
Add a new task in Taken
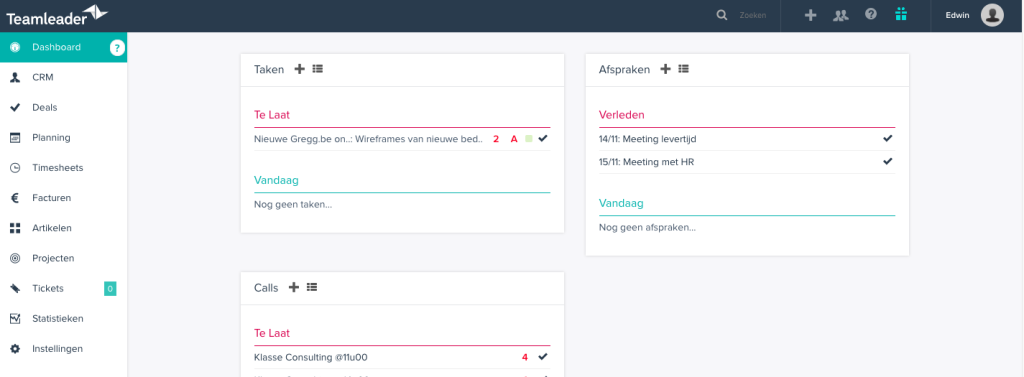(299, 69)
